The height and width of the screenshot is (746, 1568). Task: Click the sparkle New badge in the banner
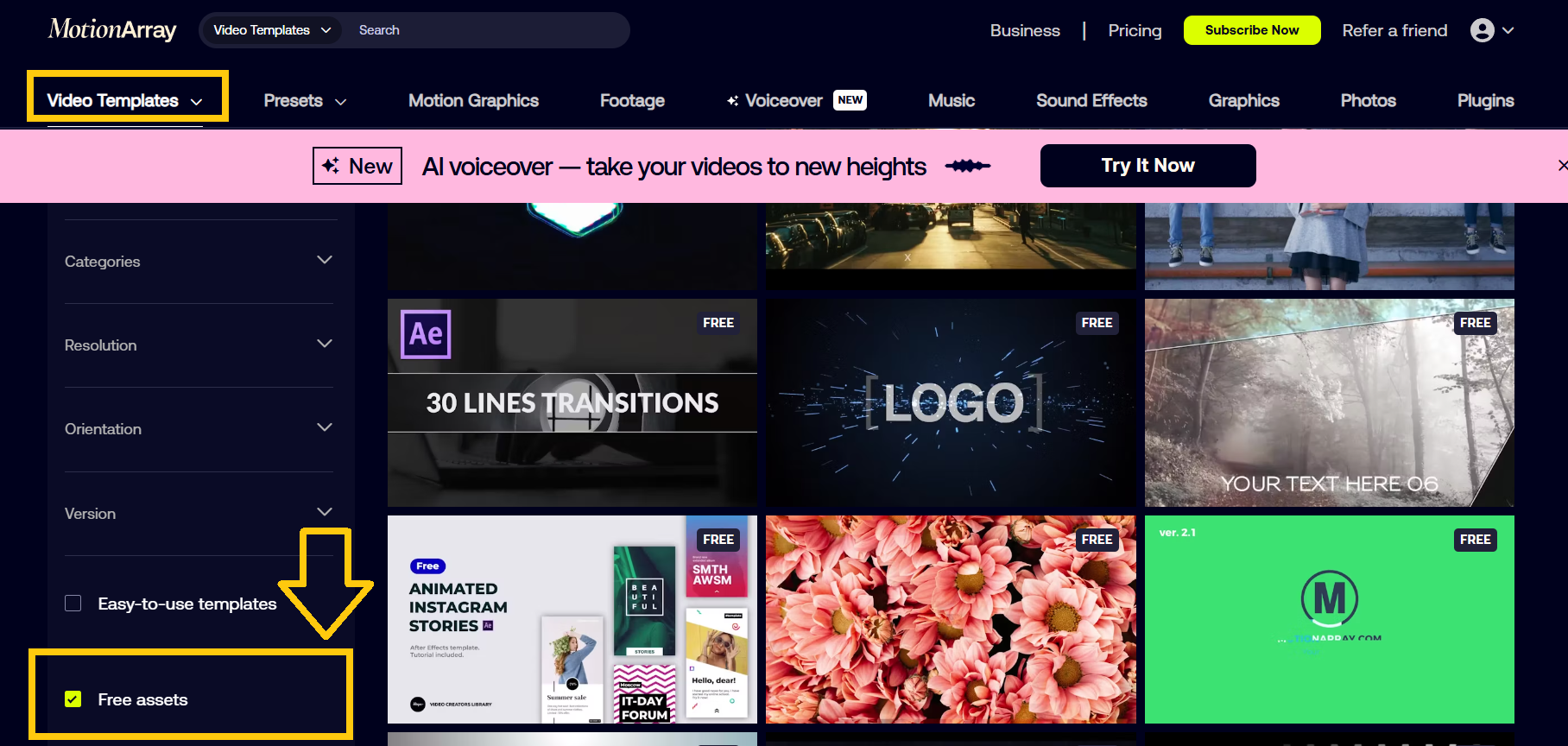point(357,166)
